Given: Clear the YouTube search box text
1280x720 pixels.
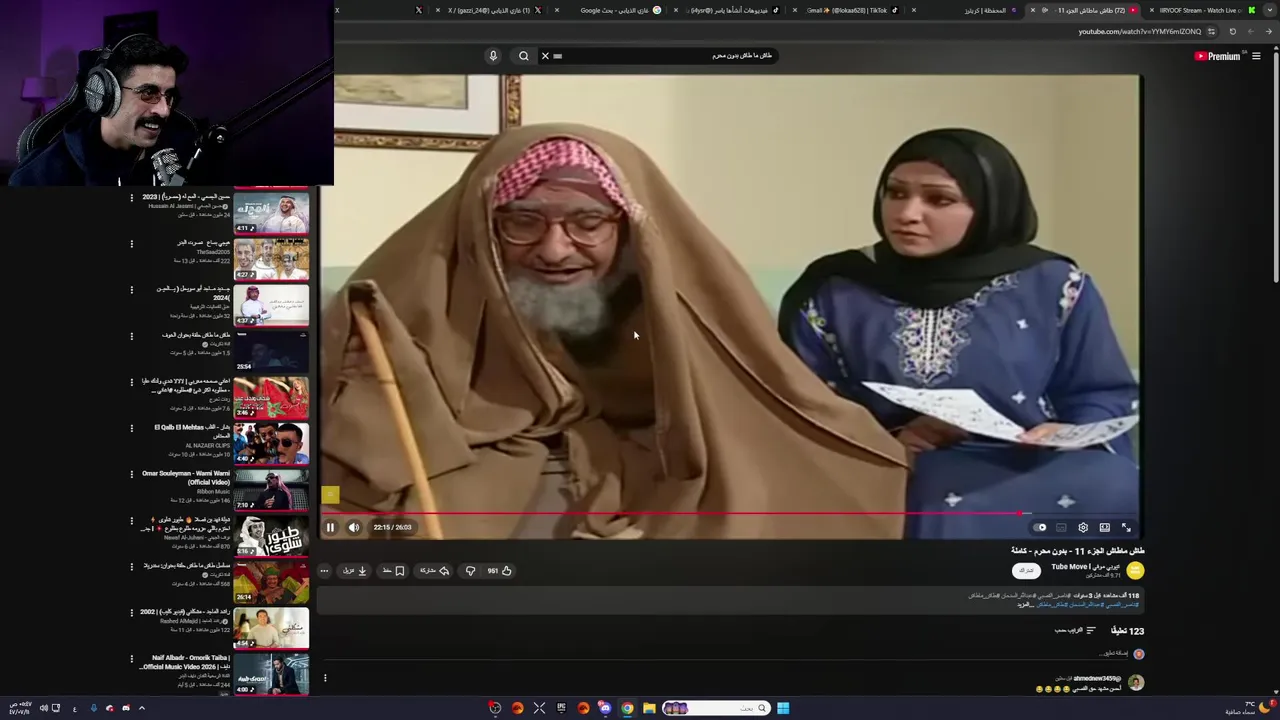Looking at the screenshot, I should pyautogui.click(x=545, y=56).
